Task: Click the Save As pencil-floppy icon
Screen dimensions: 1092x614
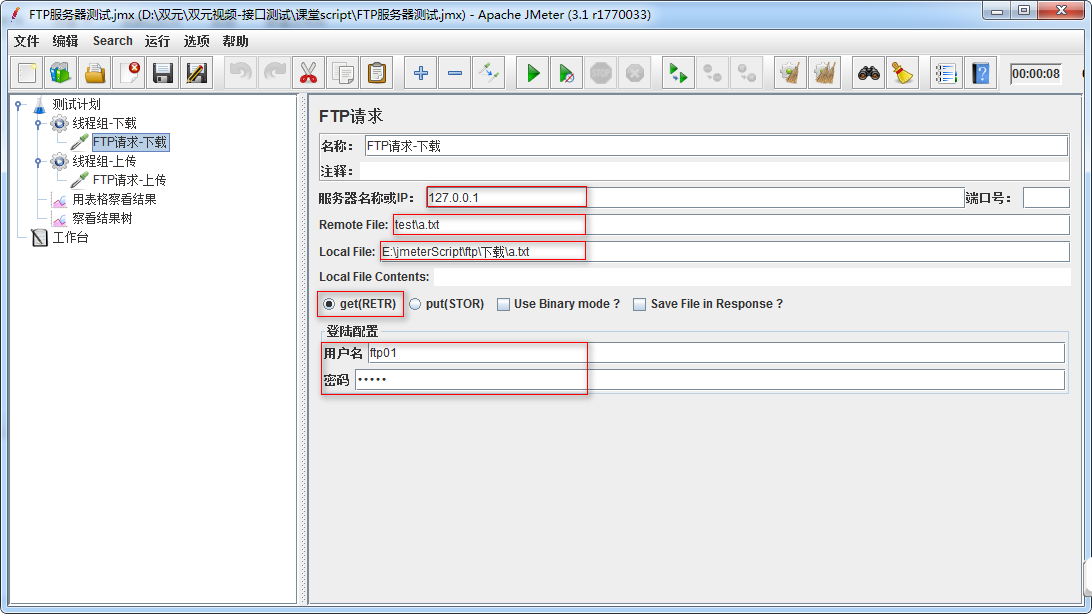Action: tap(197, 73)
